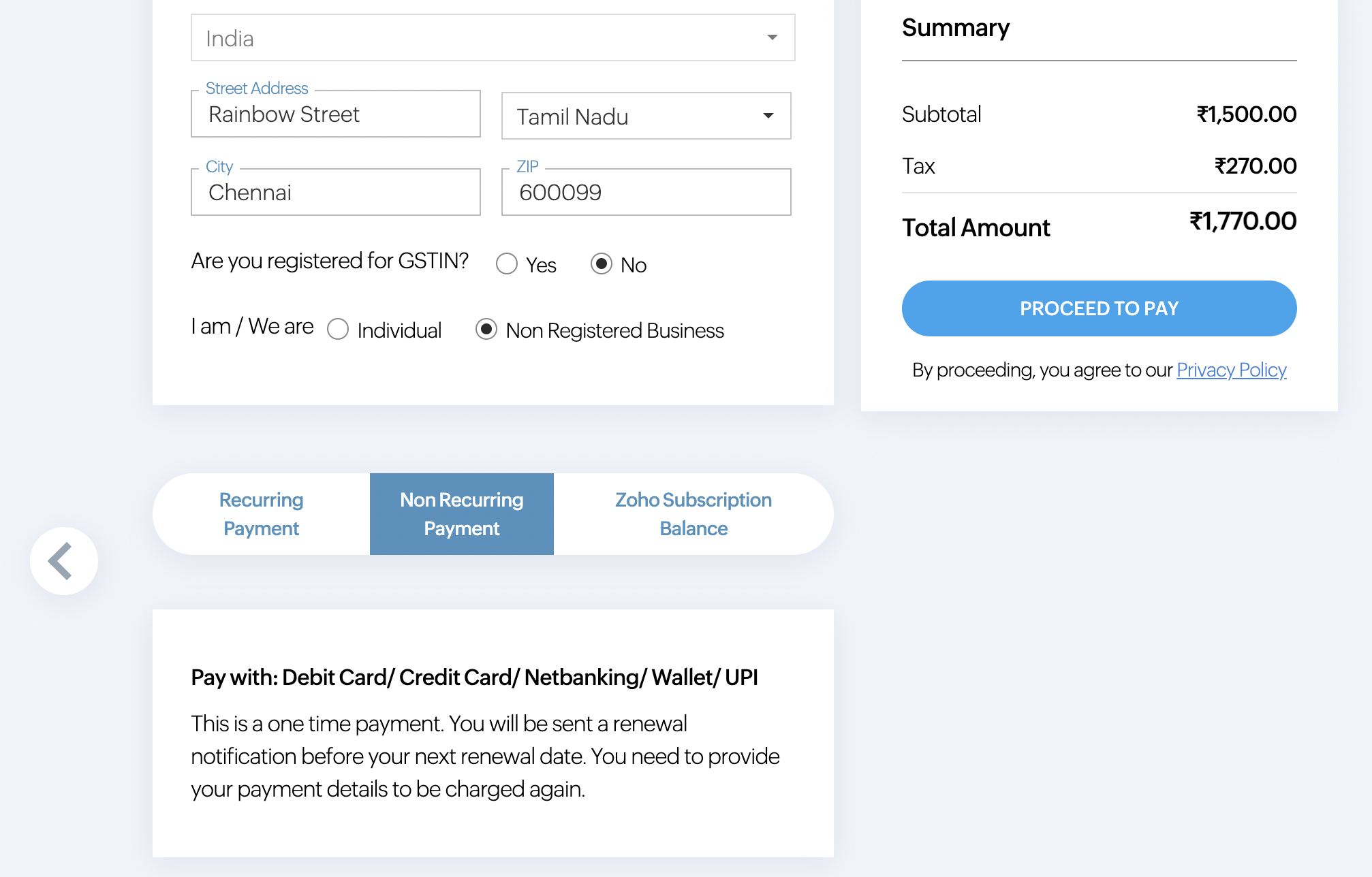1372x877 pixels.
Task: Click PROCEED TO PAY button
Action: [1099, 308]
